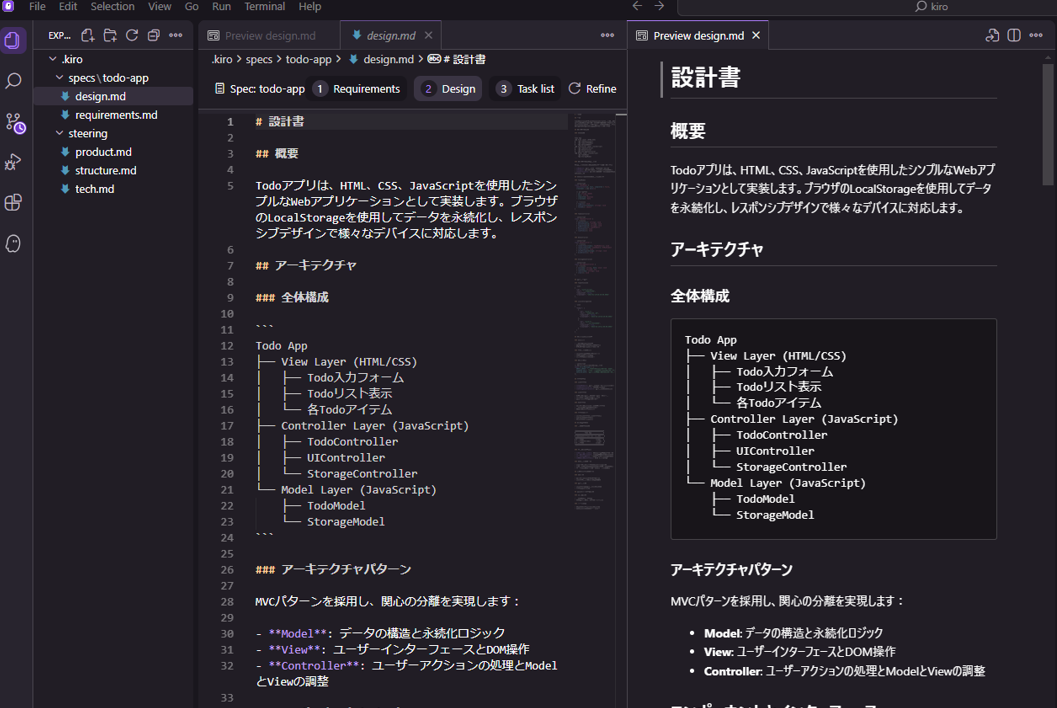Viewport: 1057px width, 708px height.
Task: Click todo-app in the breadcrumb
Action: click(x=308, y=59)
